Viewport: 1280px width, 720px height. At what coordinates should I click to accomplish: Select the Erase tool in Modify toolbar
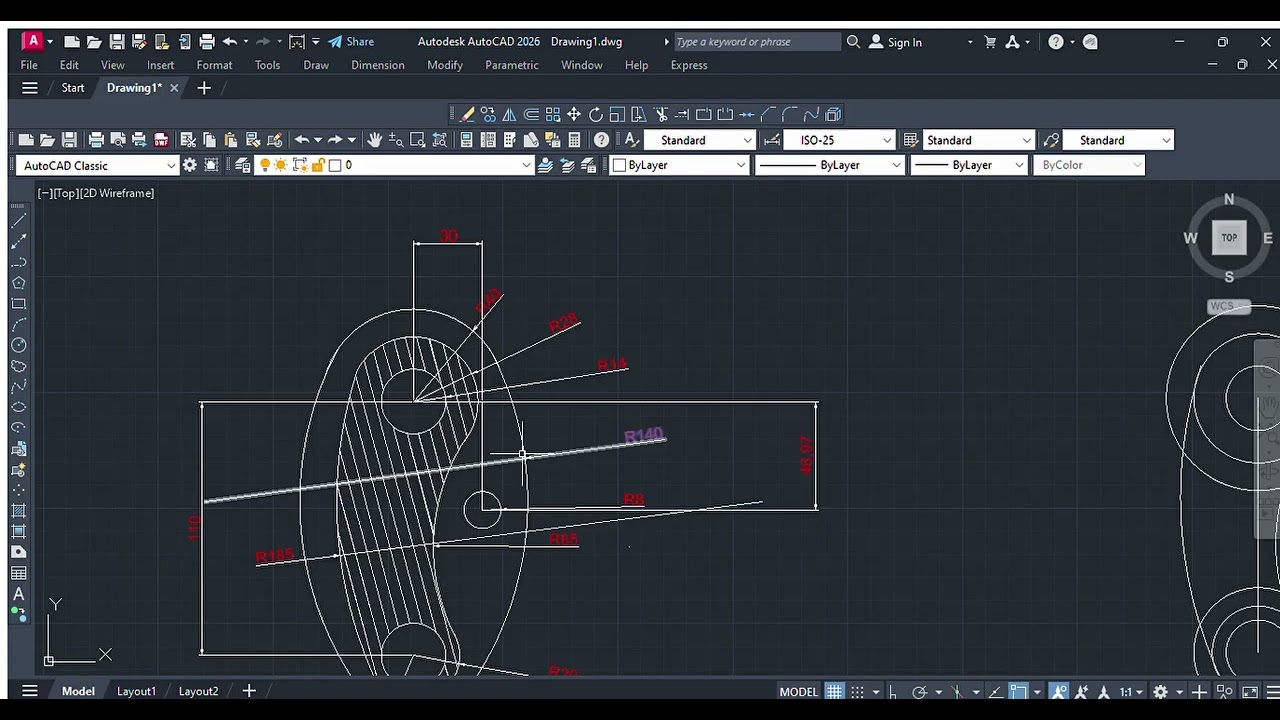click(x=467, y=115)
